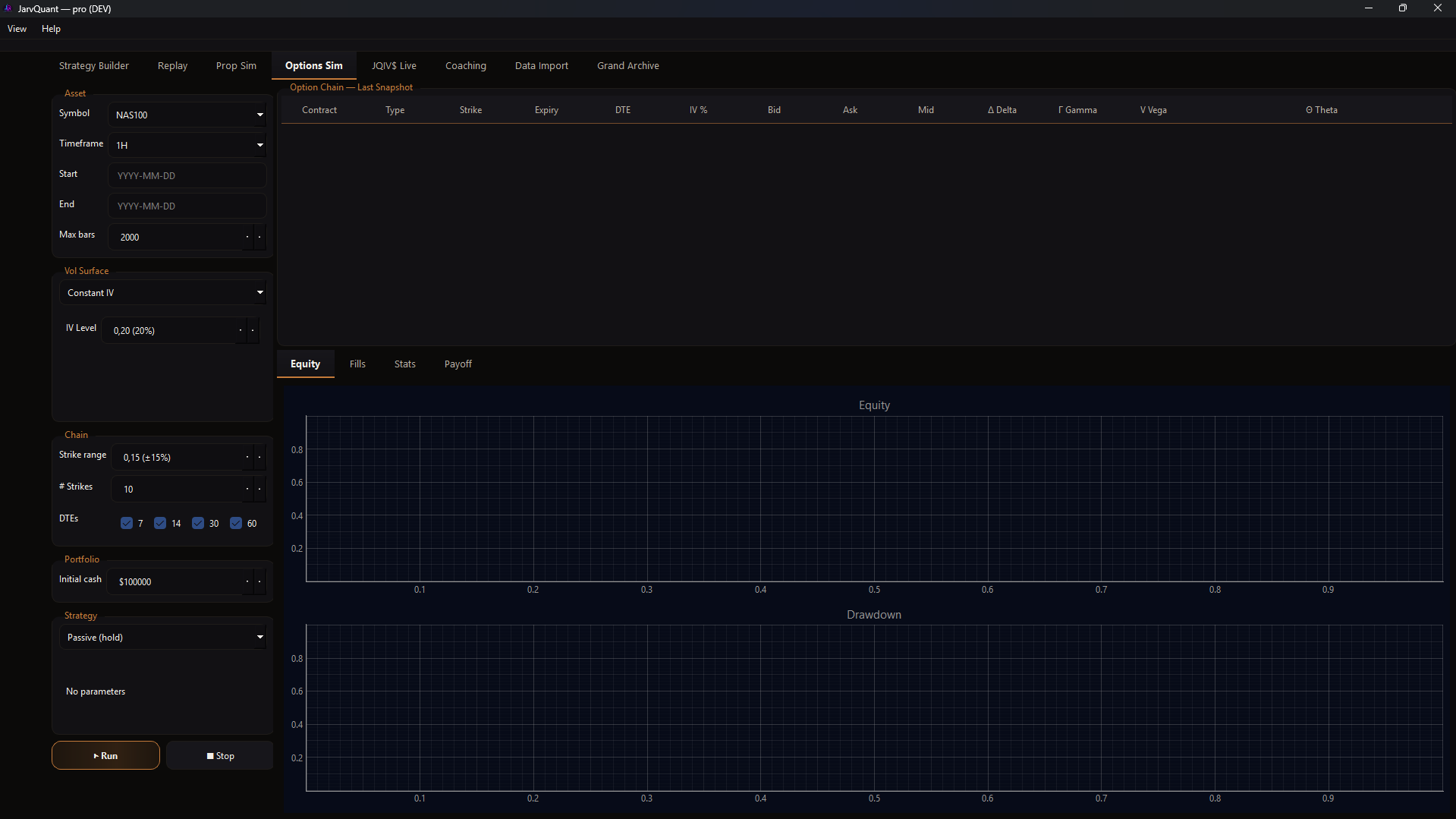Click the Δ Delta column header

[x=1002, y=110]
